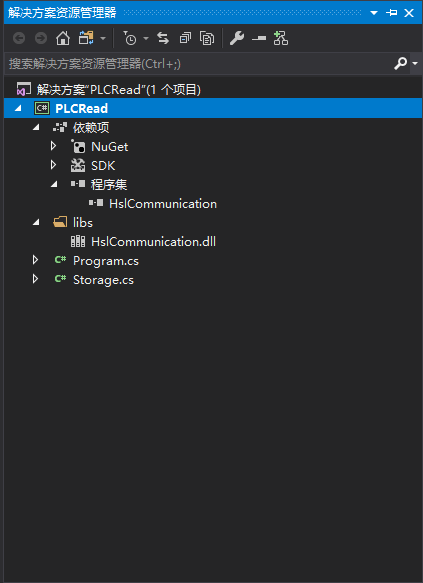Click the Home icon in toolbar
Screen dimensions: 423x583
63,38
